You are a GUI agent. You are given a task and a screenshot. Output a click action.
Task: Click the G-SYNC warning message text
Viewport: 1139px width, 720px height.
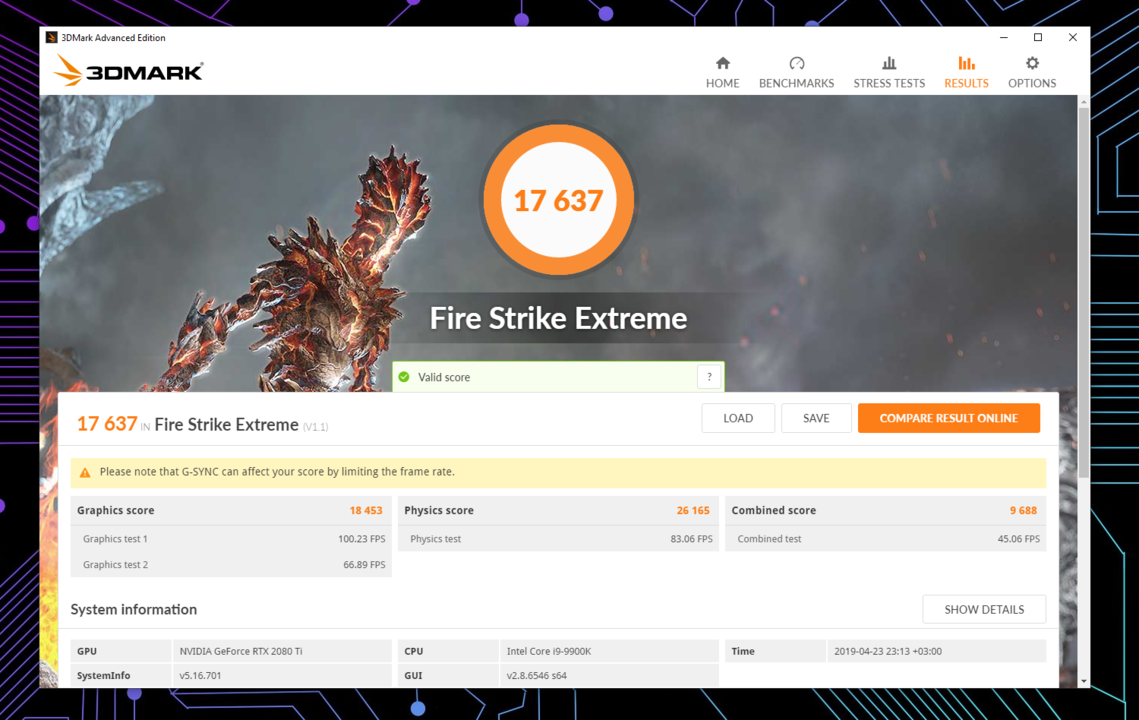click(277, 472)
